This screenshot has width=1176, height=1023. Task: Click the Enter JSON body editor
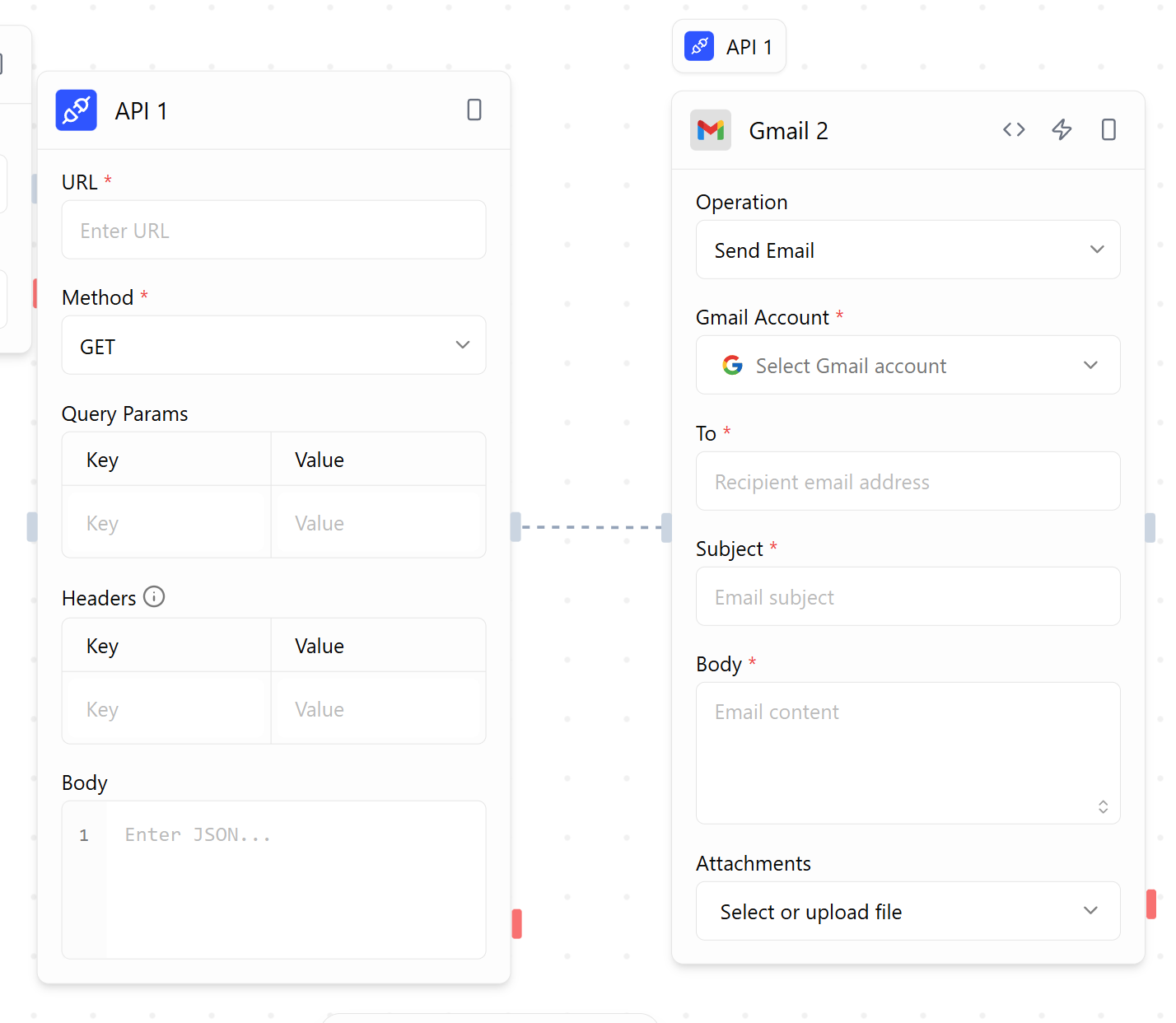pos(295,878)
